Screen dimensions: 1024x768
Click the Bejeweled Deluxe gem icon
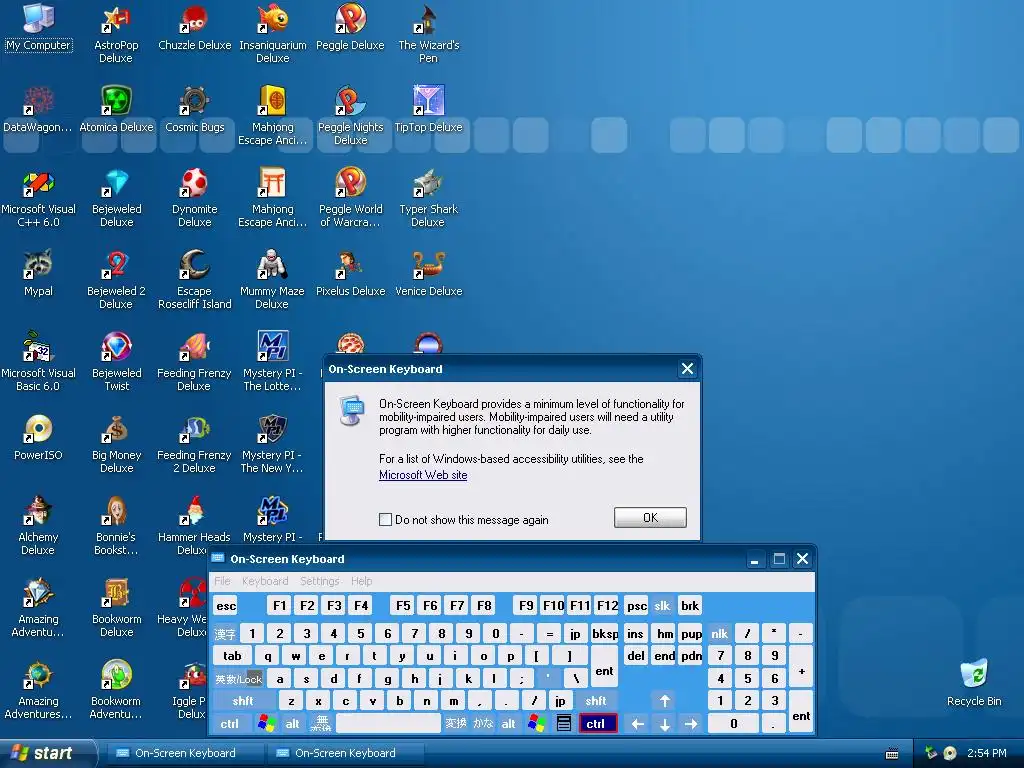pyautogui.click(x=116, y=197)
